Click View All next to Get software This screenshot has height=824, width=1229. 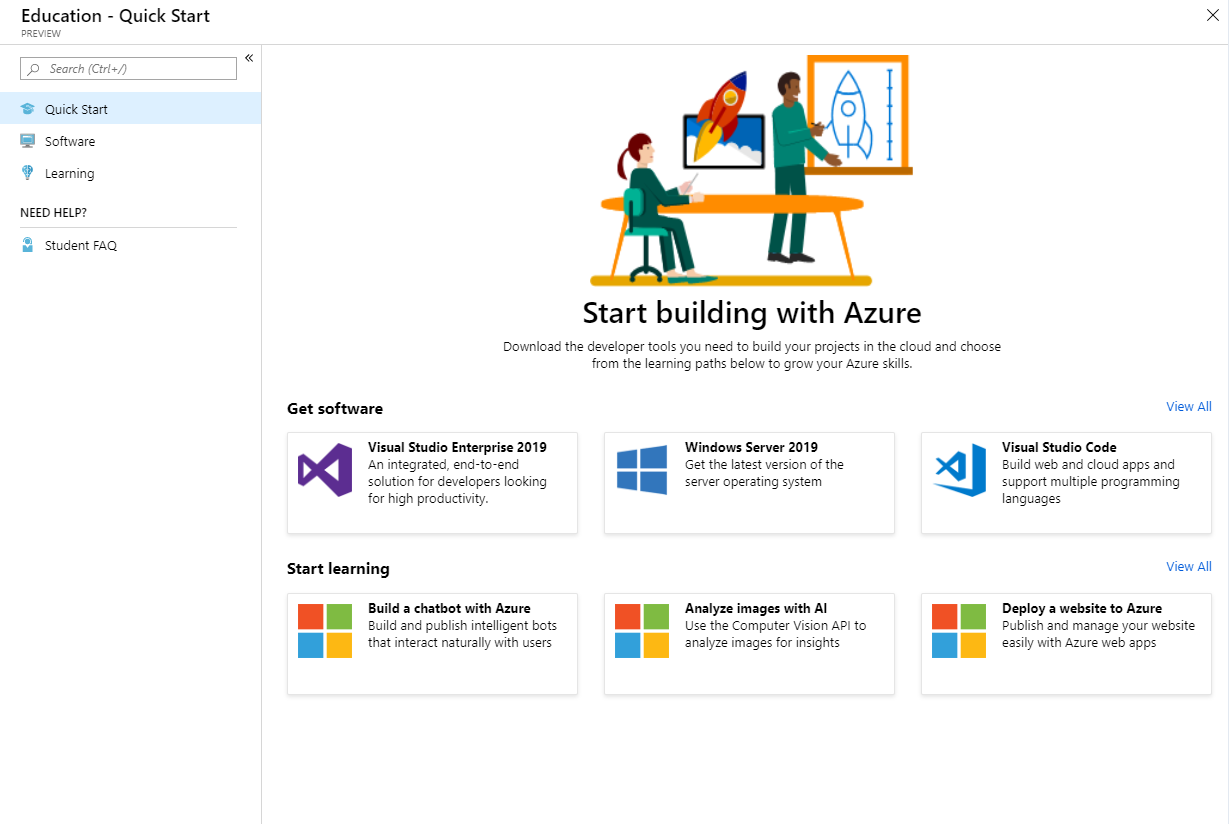(1188, 406)
